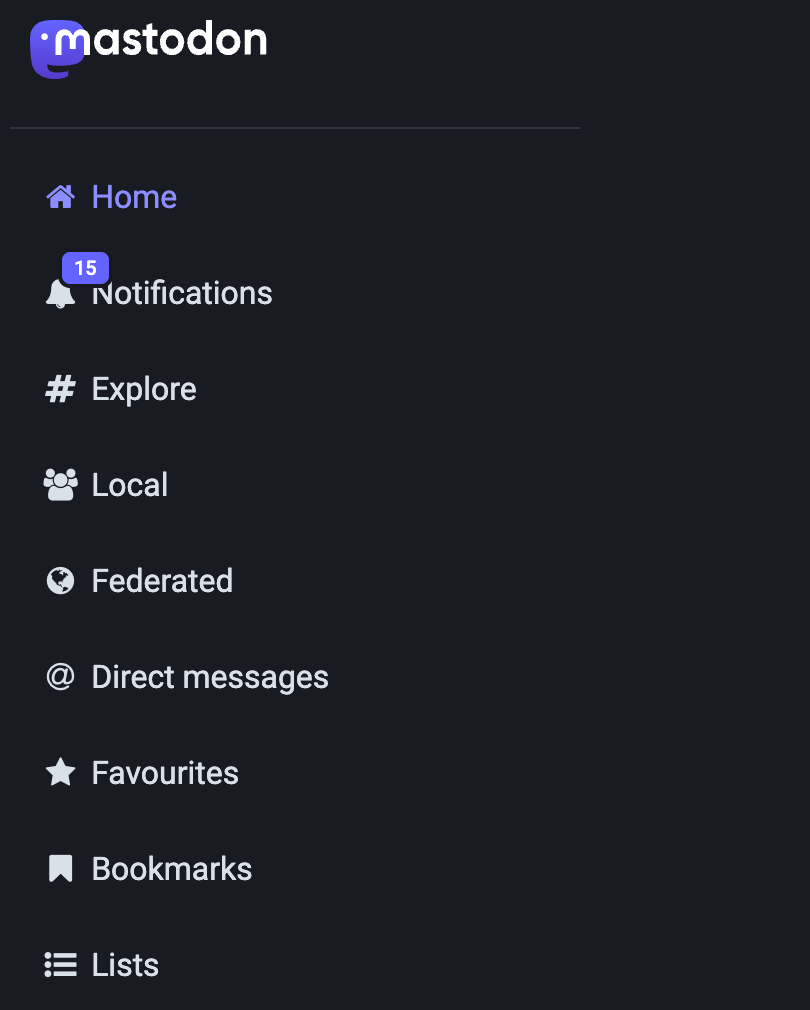Viewport: 810px width, 1010px height.
Task: Show the Favourites text link
Action: (165, 773)
